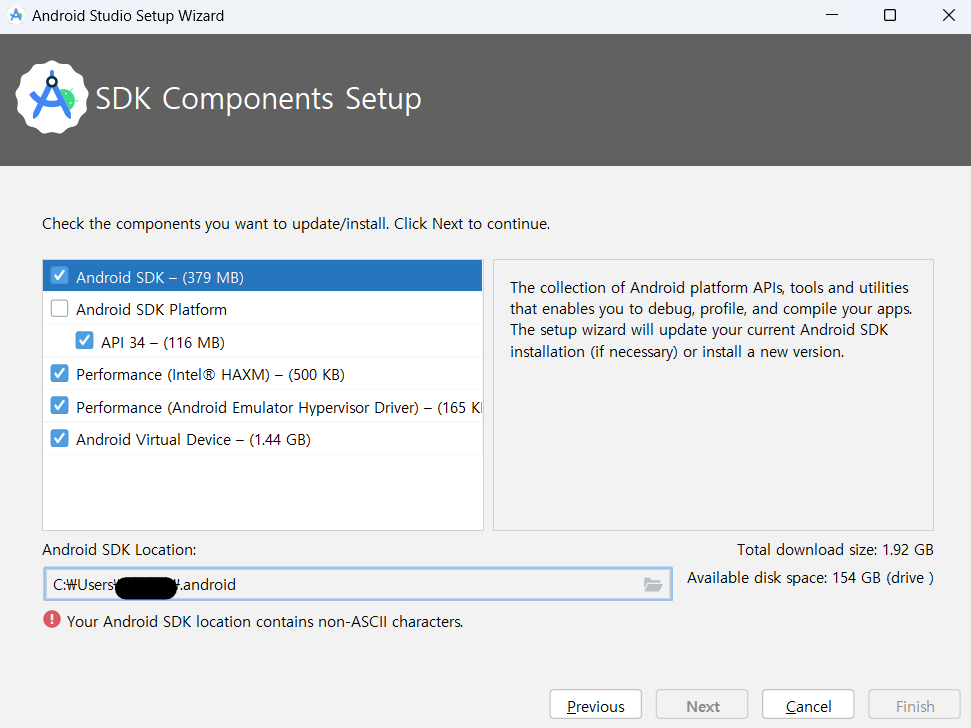
Task: Select the Android SDK – (379 MB) row
Action: (263, 276)
